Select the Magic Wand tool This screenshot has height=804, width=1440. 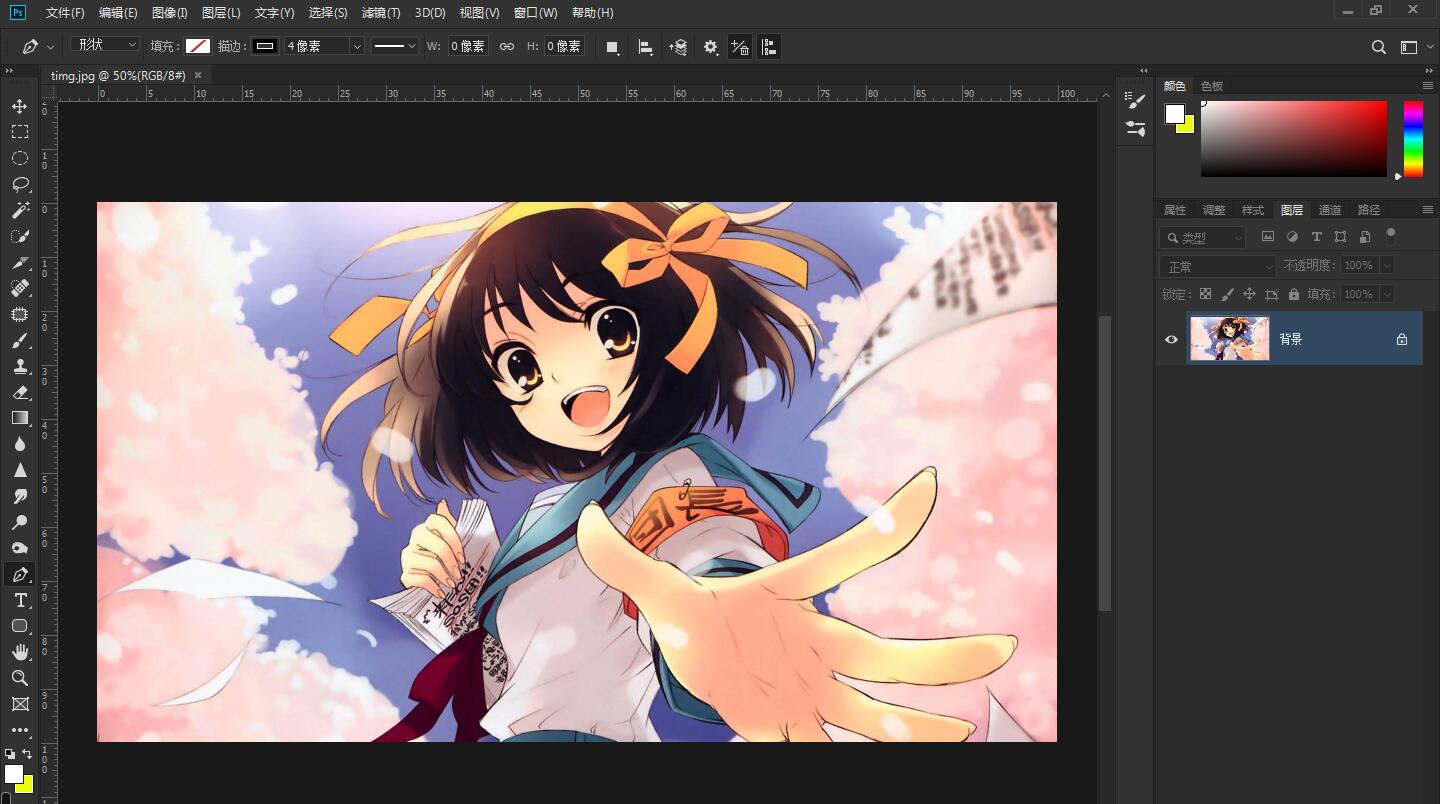(x=19, y=210)
